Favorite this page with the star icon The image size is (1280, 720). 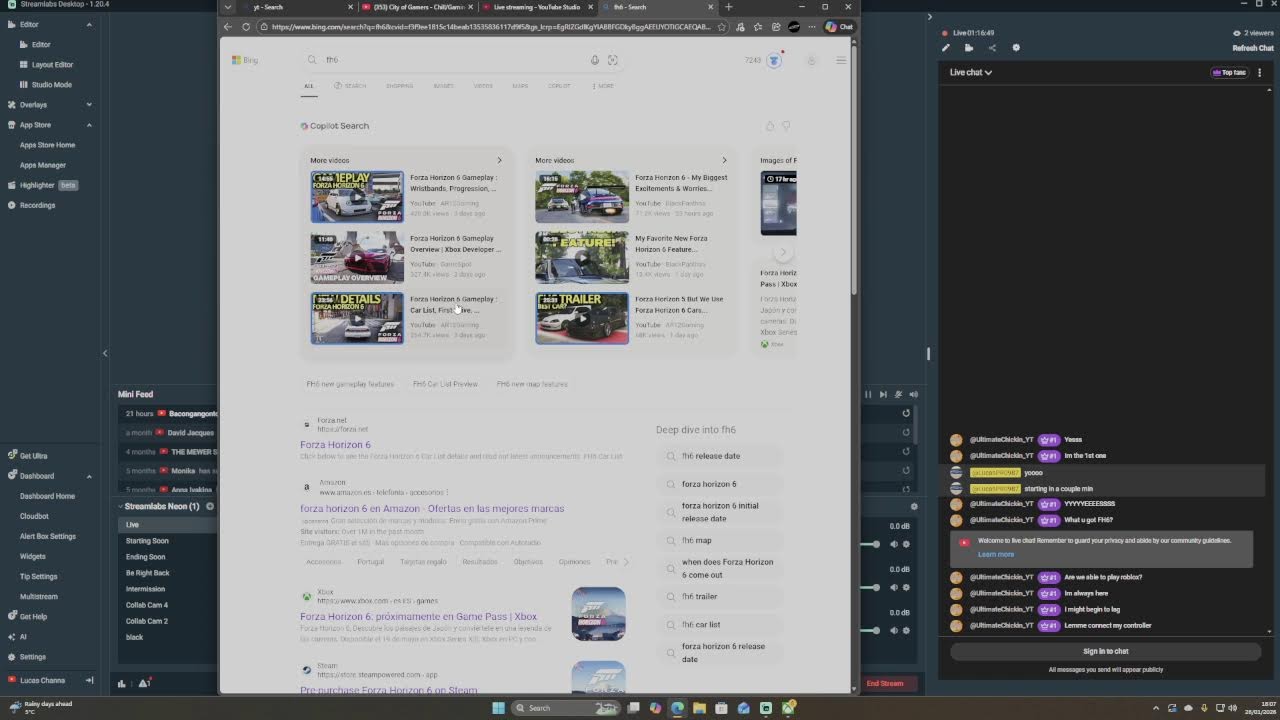point(722,27)
